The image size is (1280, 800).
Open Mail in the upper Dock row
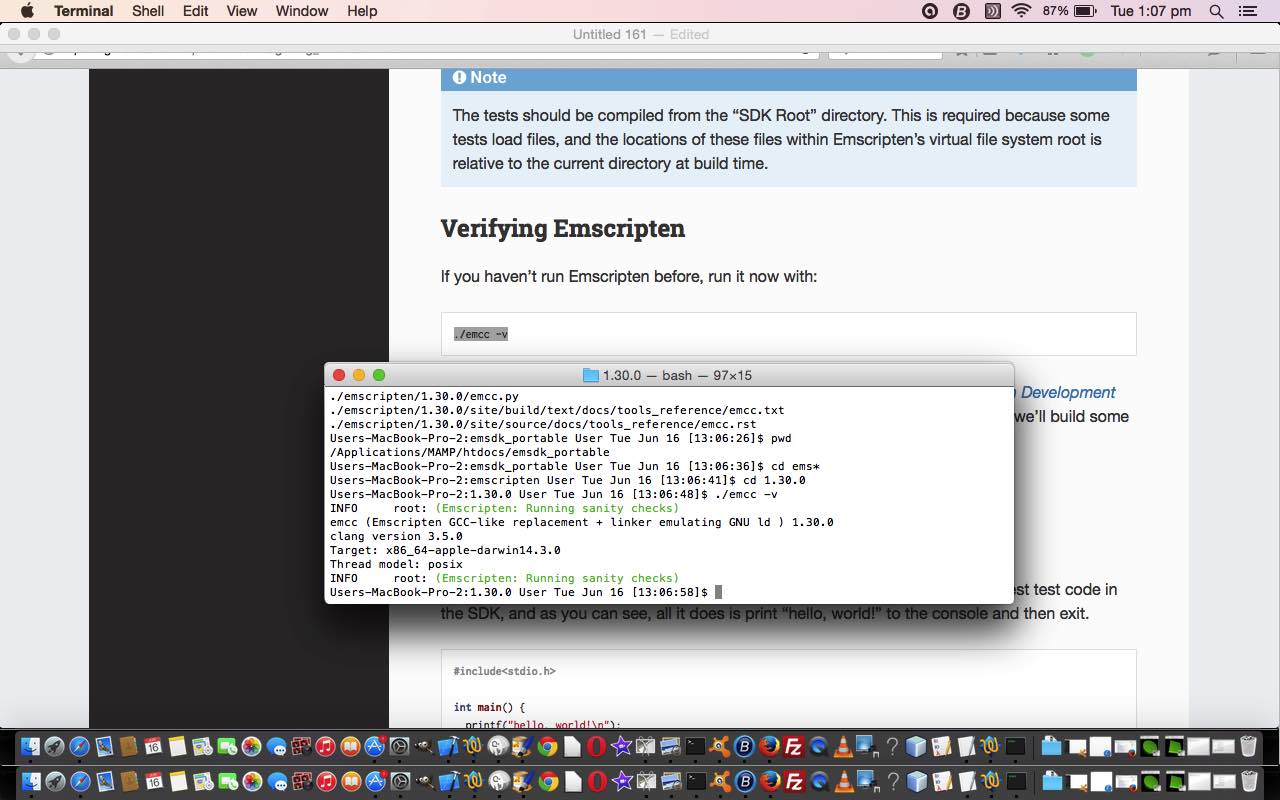(x=104, y=746)
